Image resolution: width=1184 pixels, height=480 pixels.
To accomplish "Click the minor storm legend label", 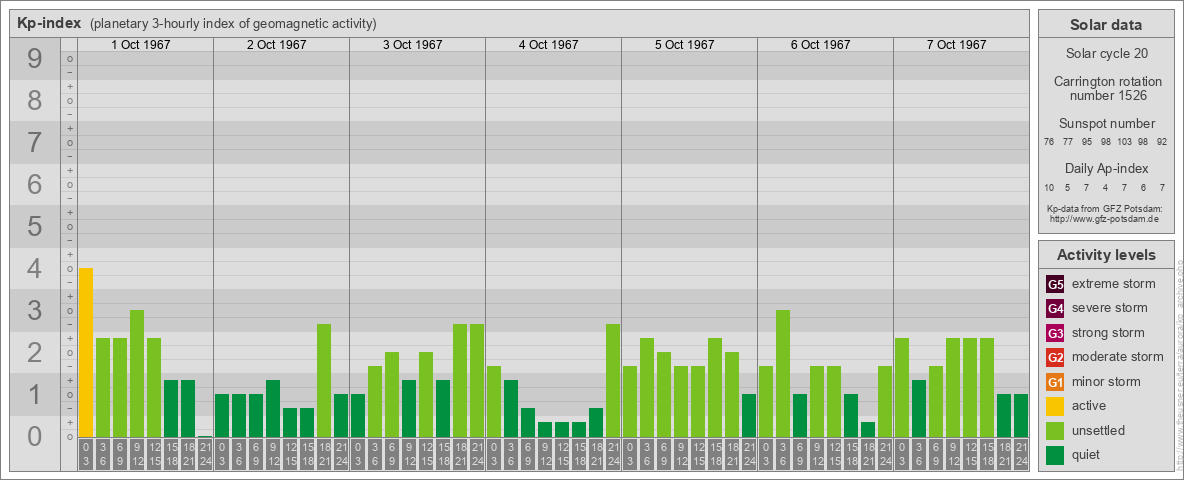I will click(1106, 382).
